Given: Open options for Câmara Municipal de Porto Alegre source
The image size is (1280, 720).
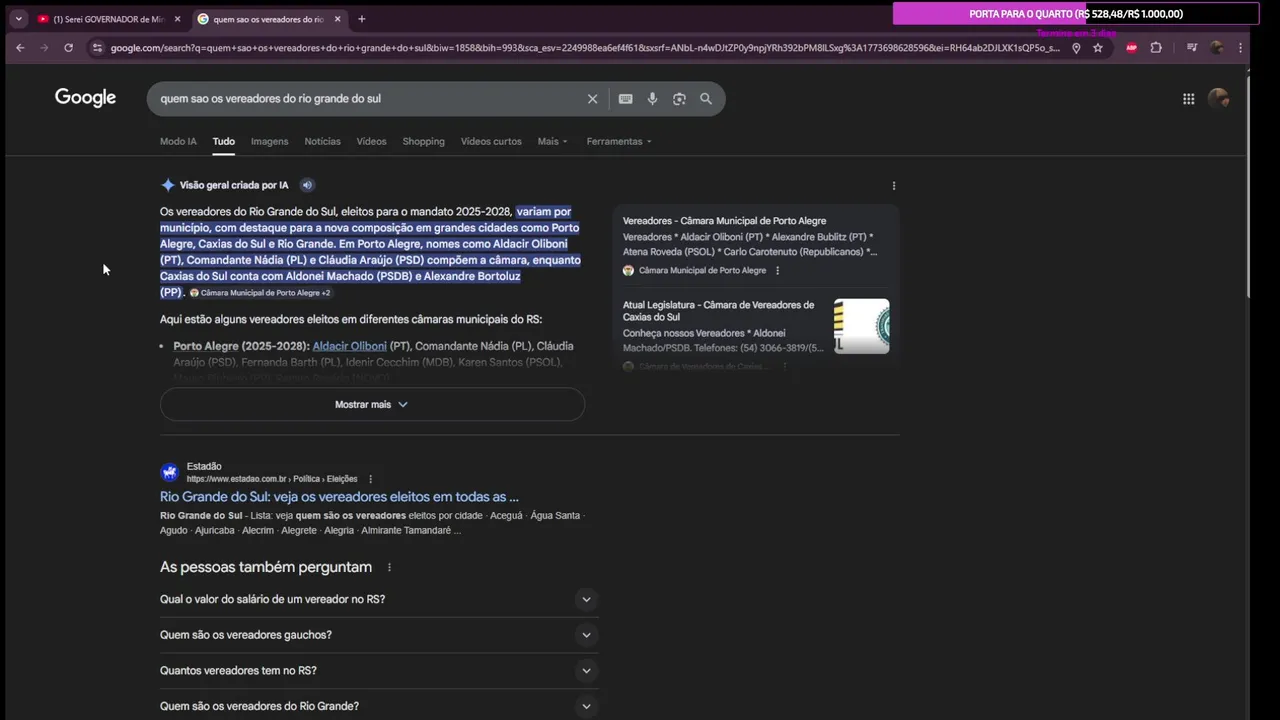Looking at the screenshot, I should (x=777, y=270).
